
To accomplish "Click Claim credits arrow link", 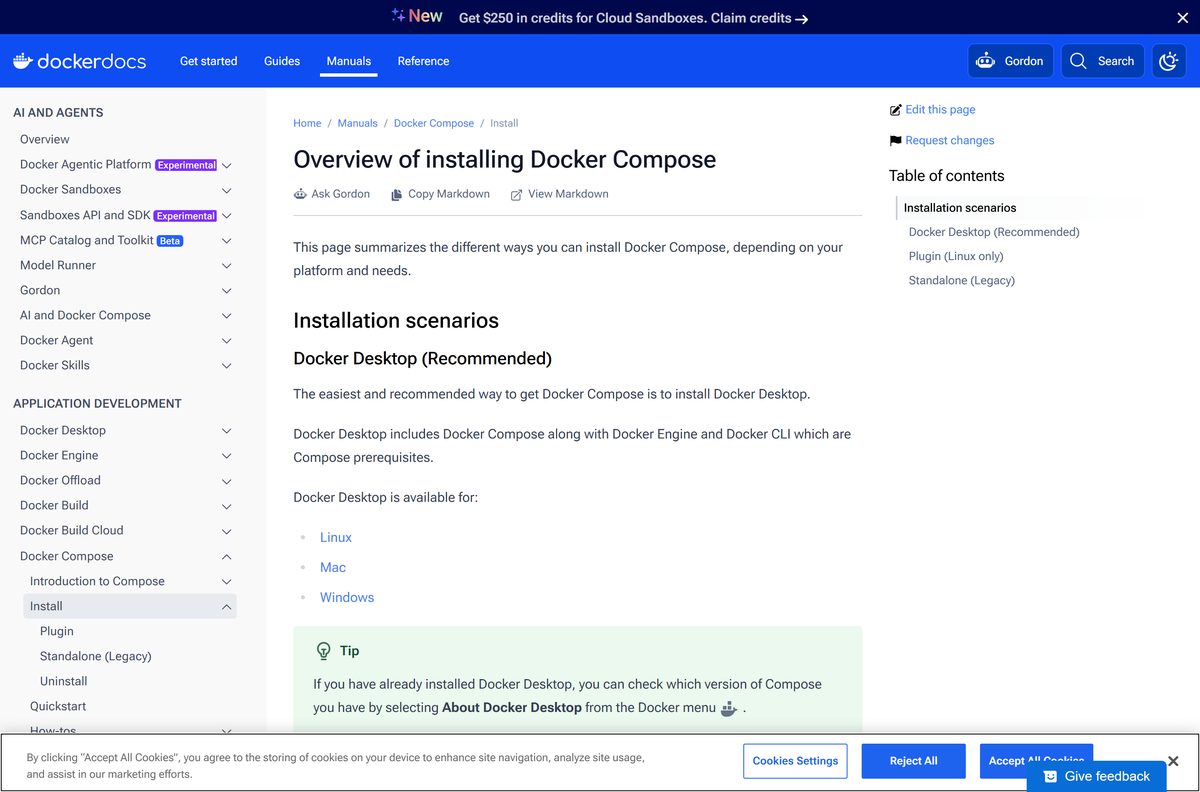I will 759,18.
